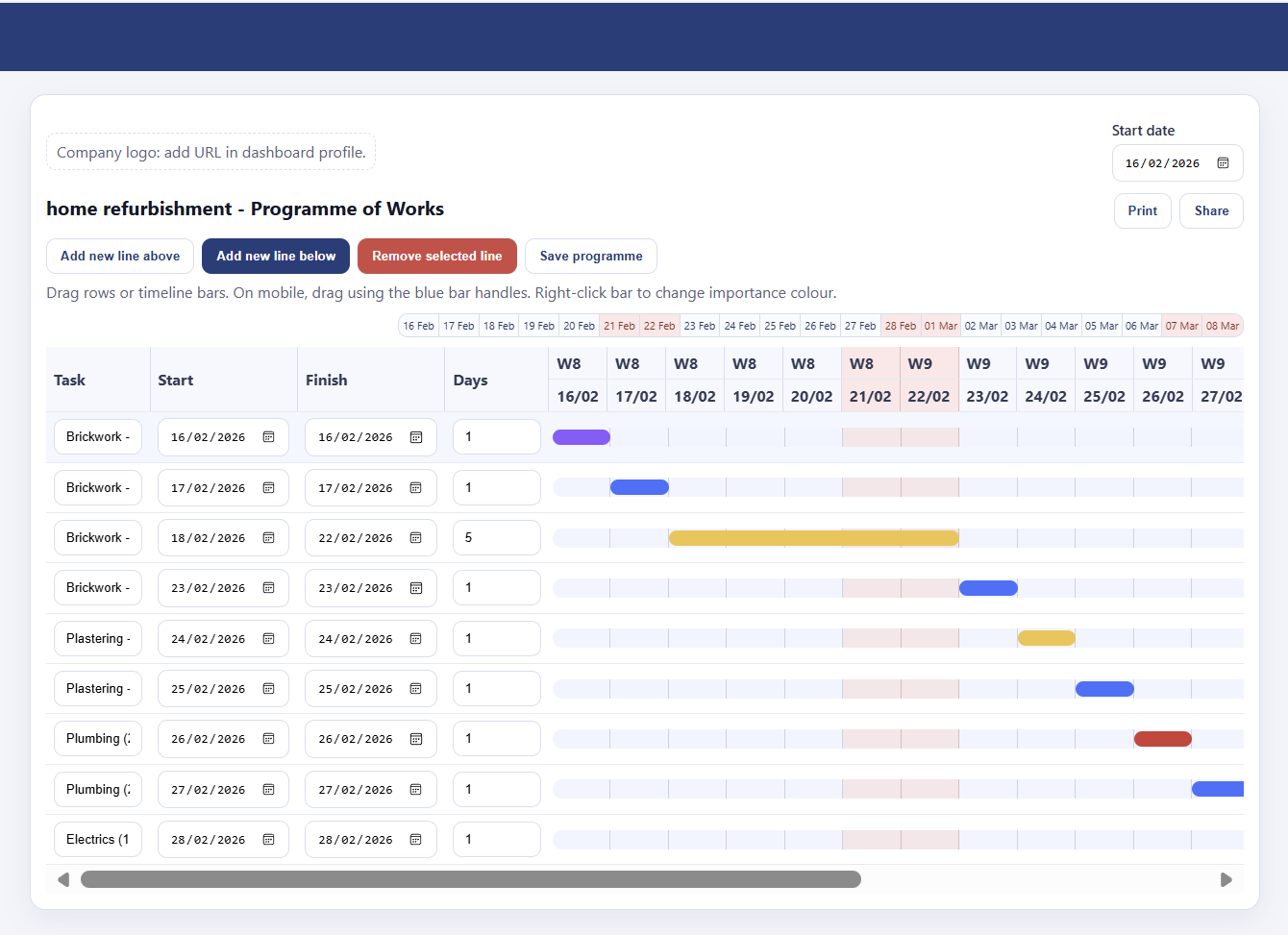Click the long yellow 5-day Brickwork bar

tap(813, 538)
